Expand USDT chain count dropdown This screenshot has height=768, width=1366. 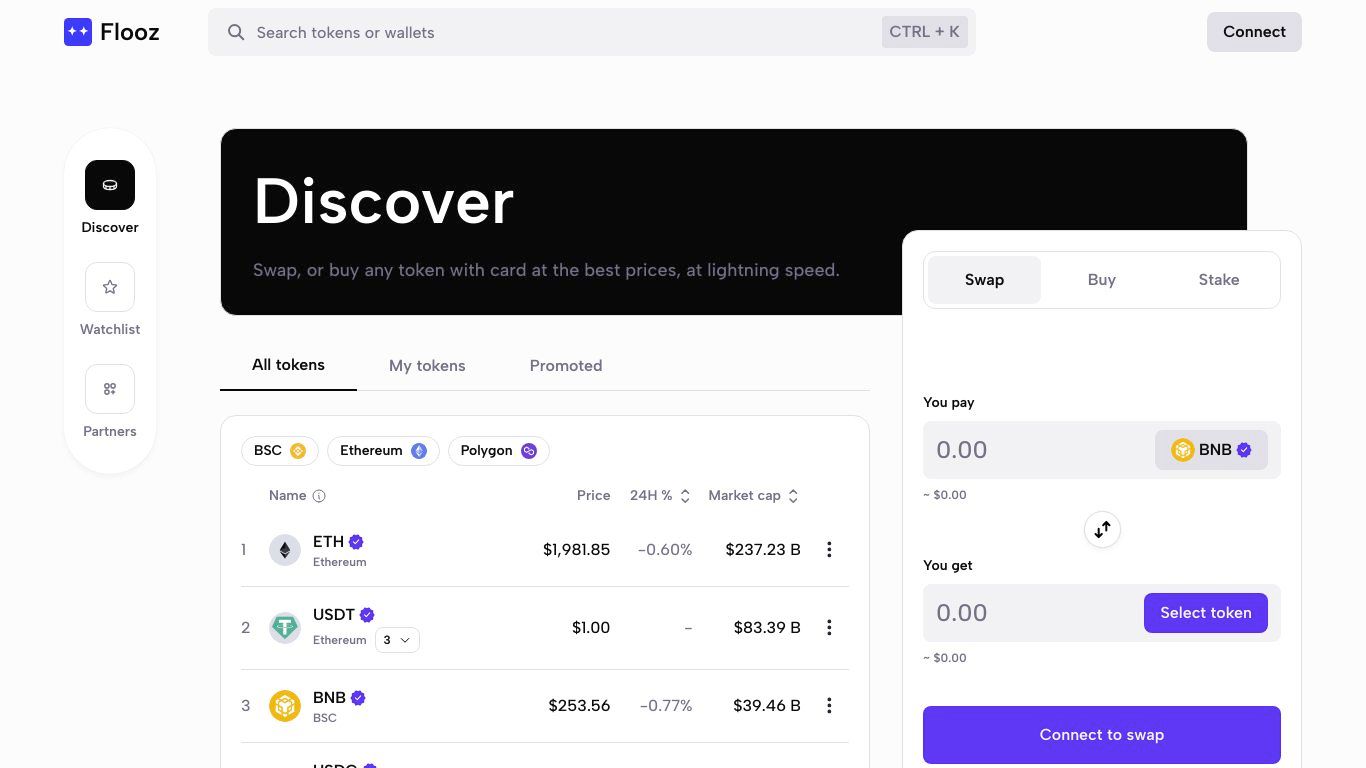coord(397,640)
